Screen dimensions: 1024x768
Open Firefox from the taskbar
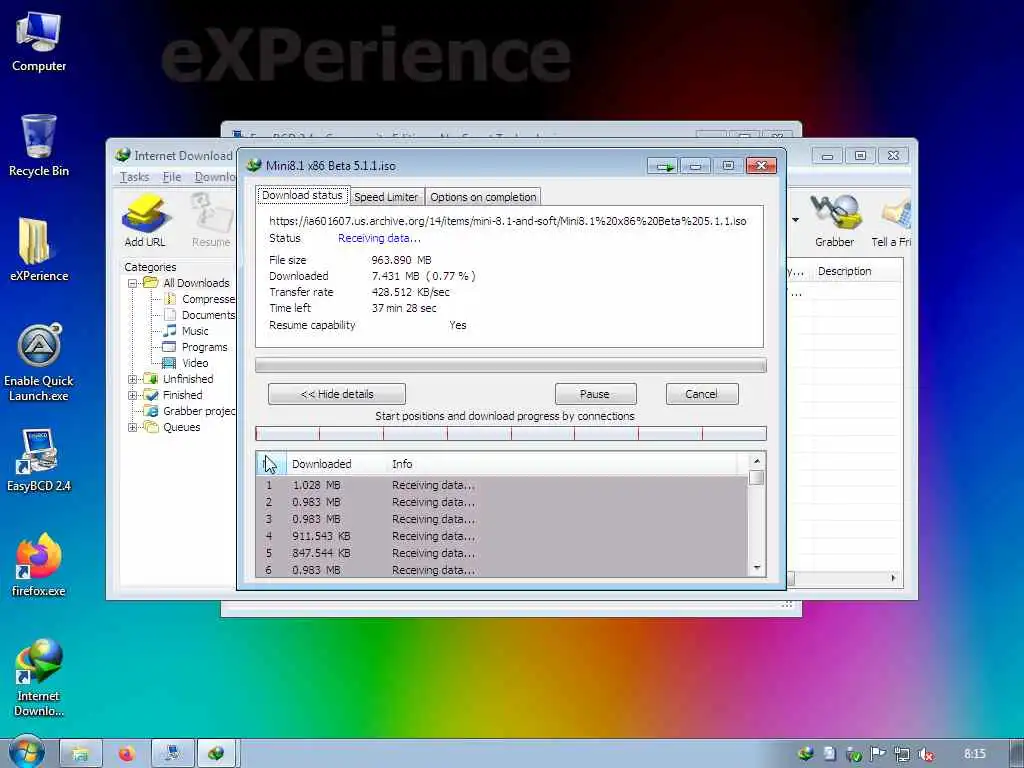(127, 754)
